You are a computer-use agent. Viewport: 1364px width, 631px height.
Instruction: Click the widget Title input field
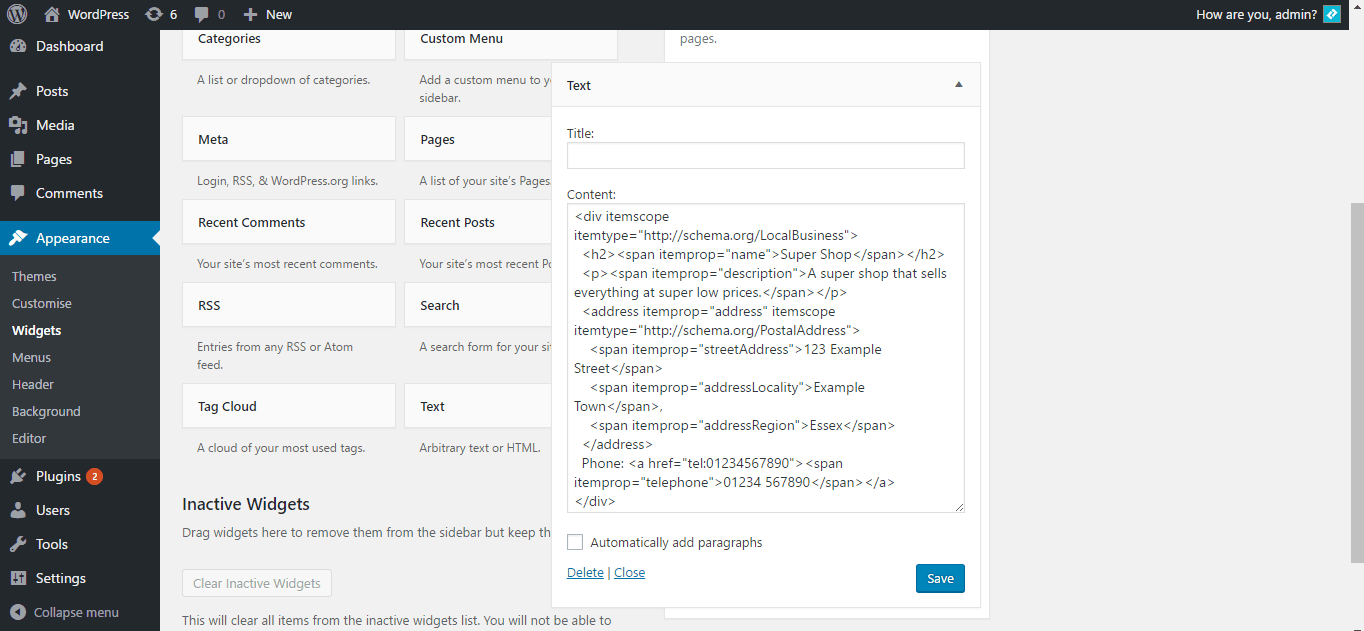click(765, 155)
